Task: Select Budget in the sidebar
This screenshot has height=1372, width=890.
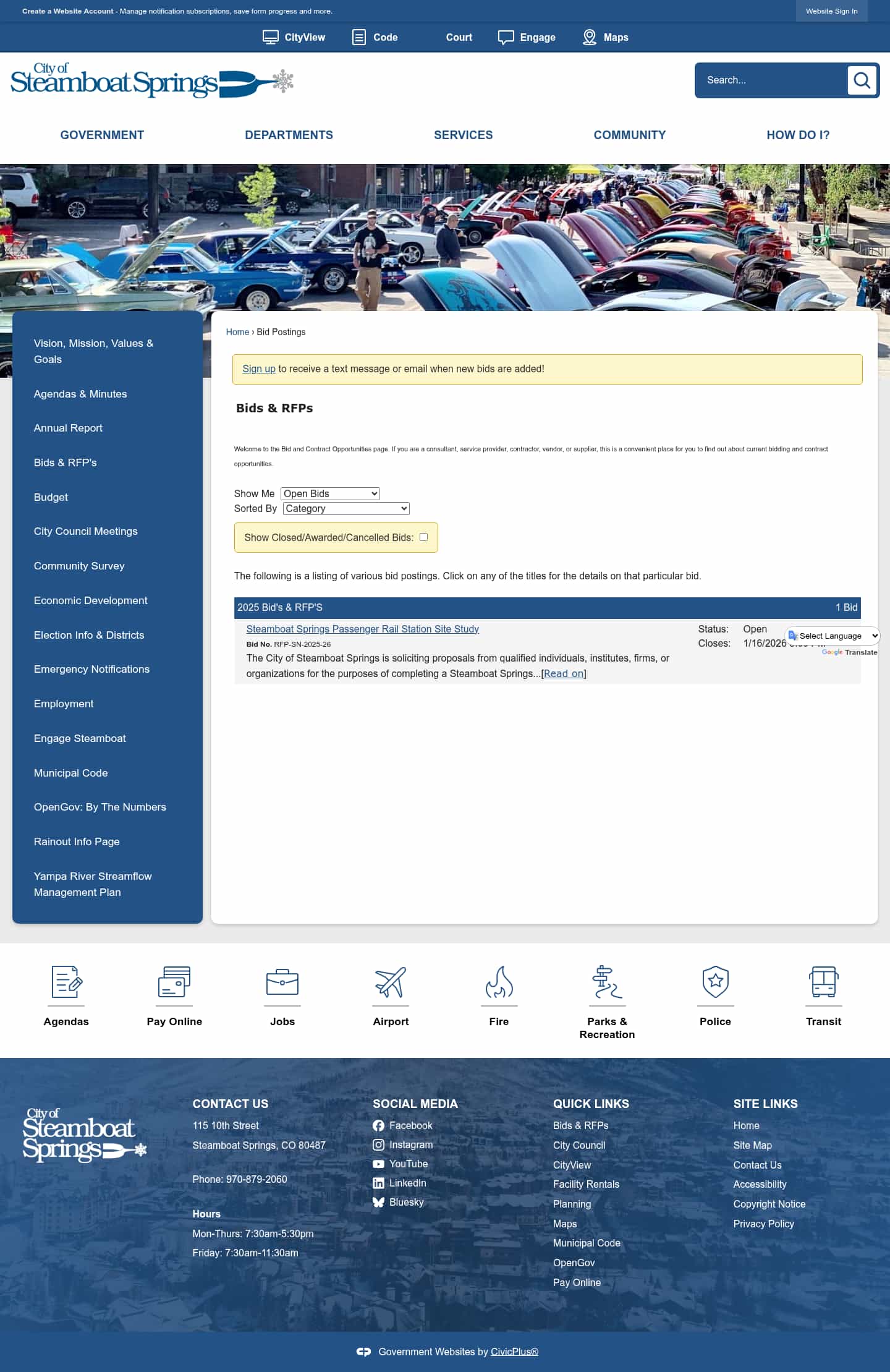Action: pyautogui.click(x=51, y=497)
